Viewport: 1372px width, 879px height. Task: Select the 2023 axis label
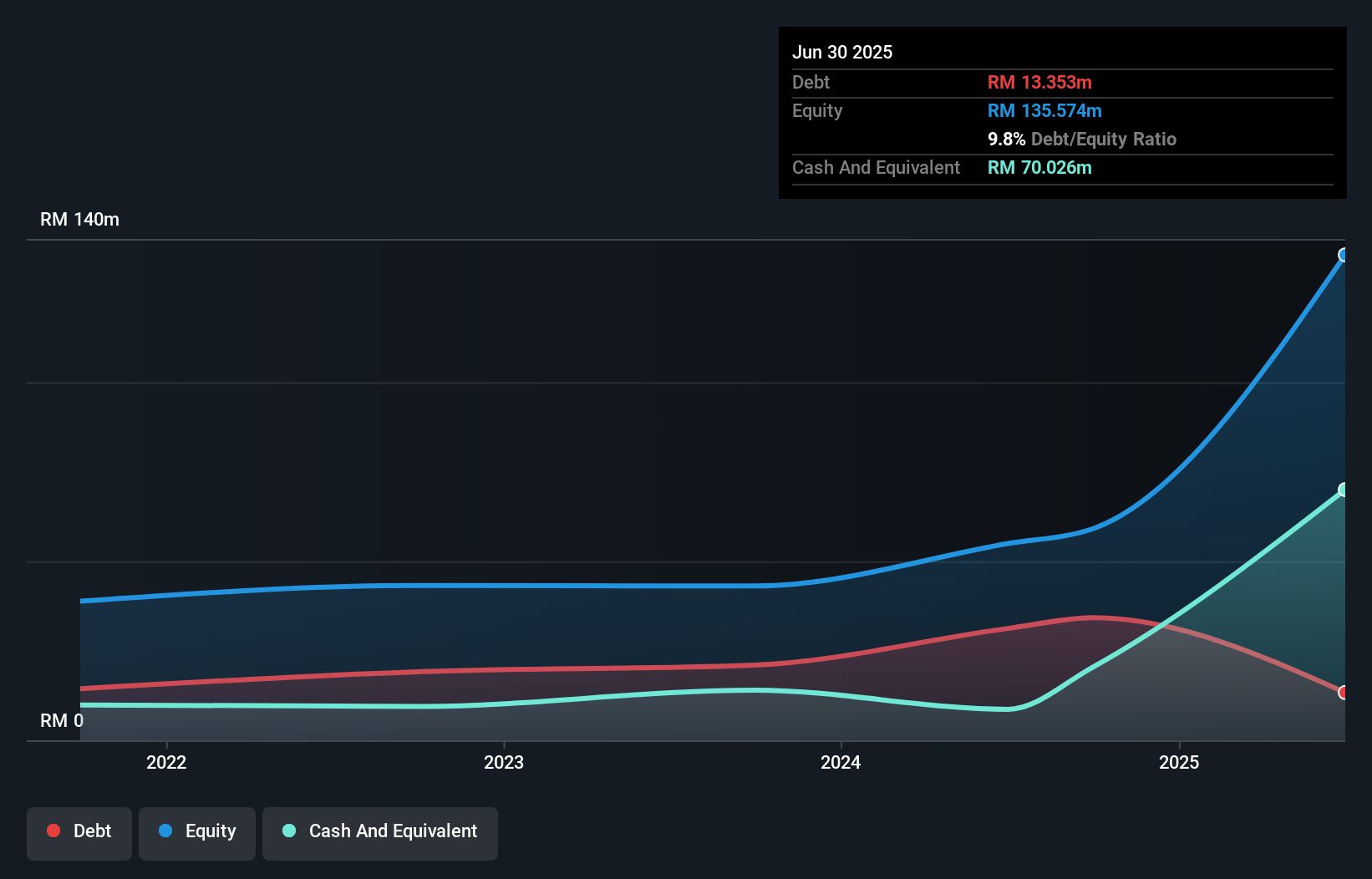(x=504, y=762)
